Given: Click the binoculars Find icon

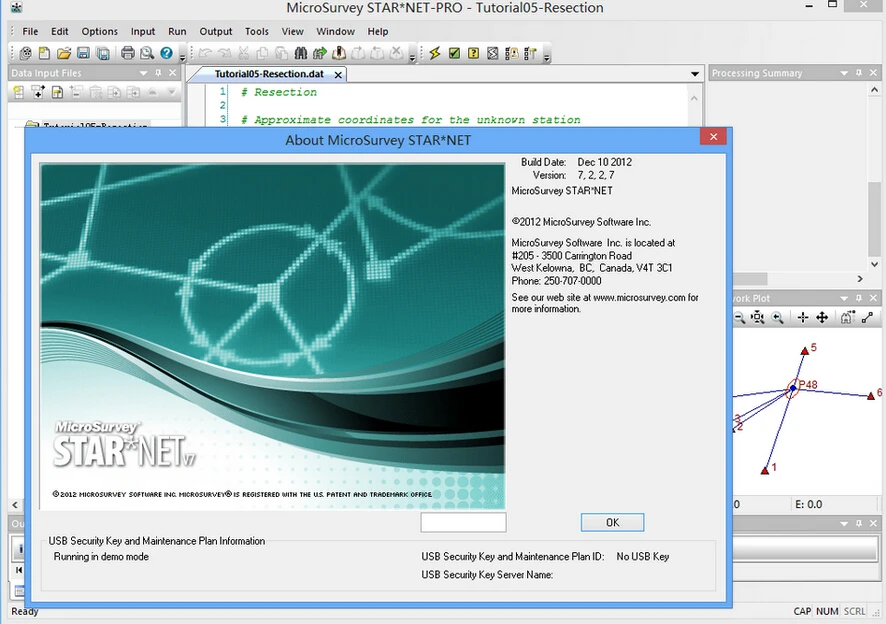Looking at the screenshot, I should click(301, 53).
